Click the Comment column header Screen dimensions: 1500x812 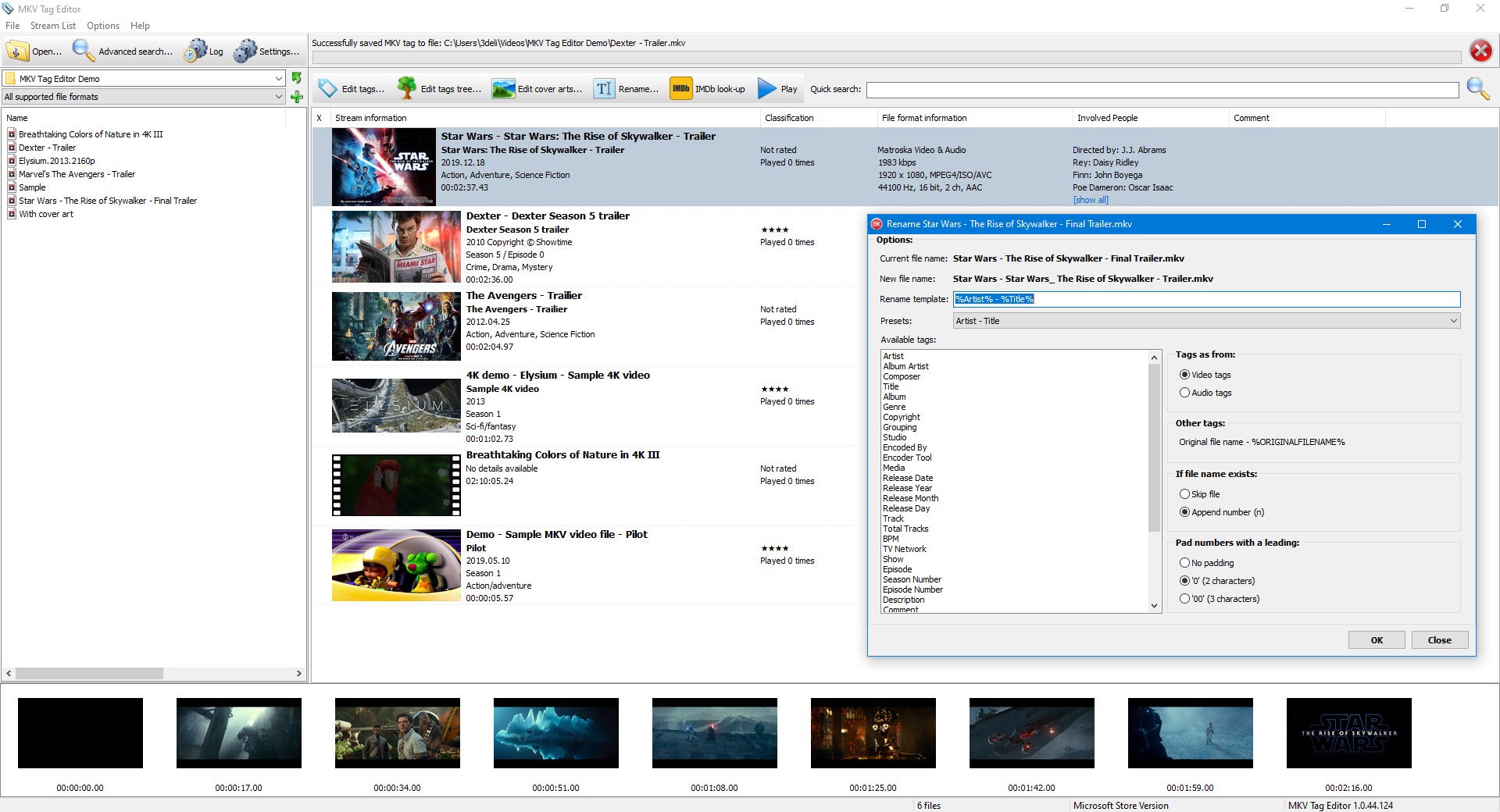tap(1306, 118)
